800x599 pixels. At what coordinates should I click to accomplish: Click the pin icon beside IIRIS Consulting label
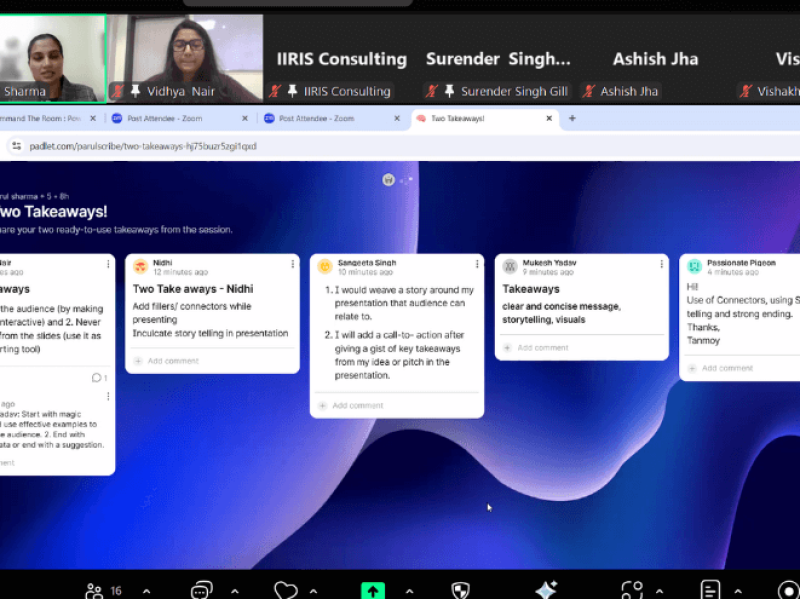coord(292,91)
